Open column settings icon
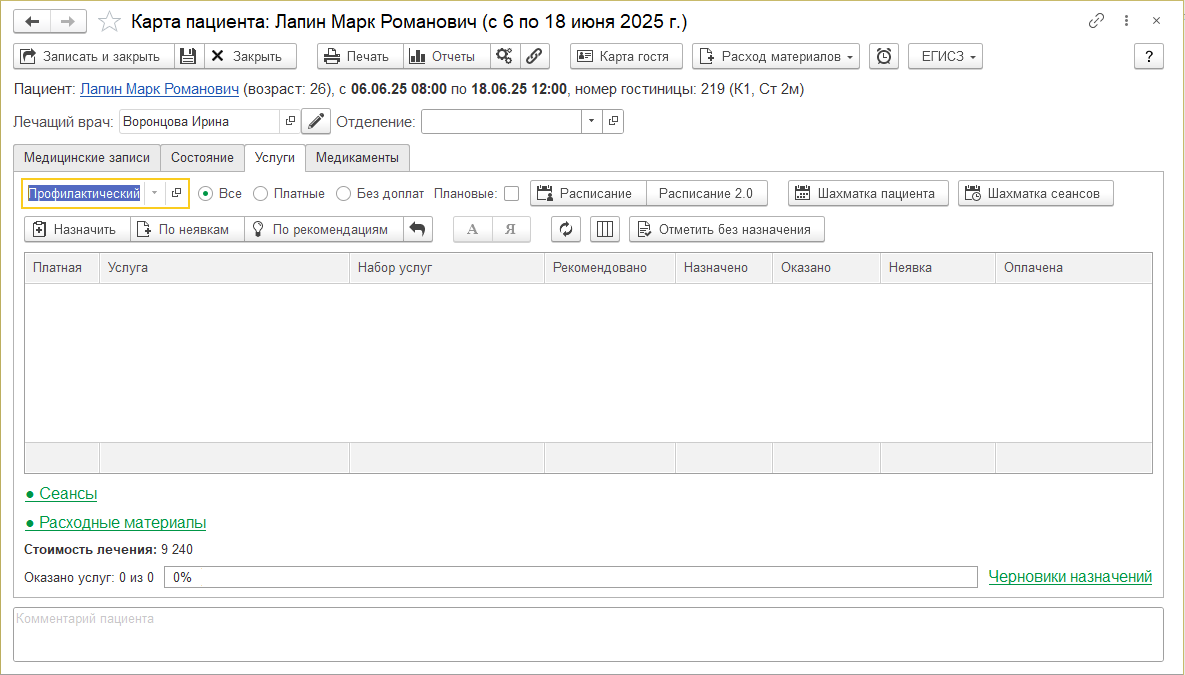This screenshot has width=1185, height=675. (x=605, y=229)
